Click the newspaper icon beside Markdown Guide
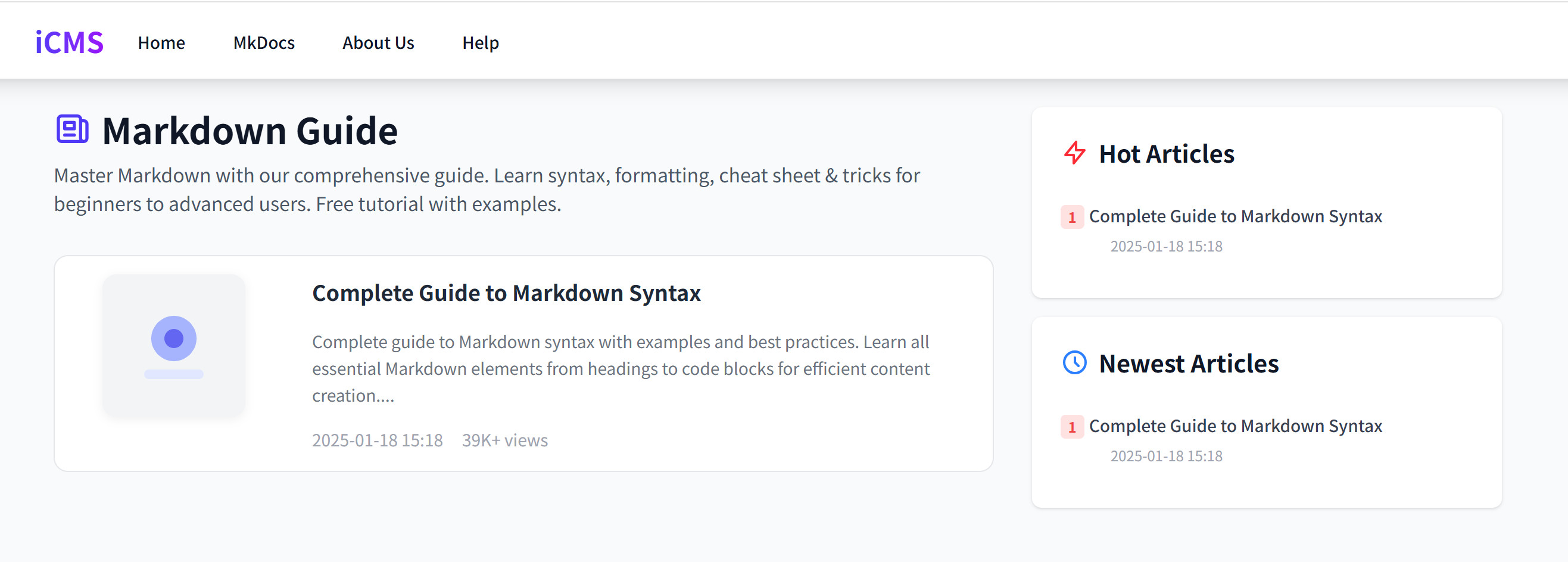Image resolution: width=1568 pixels, height=562 pixels. (73, 129)
